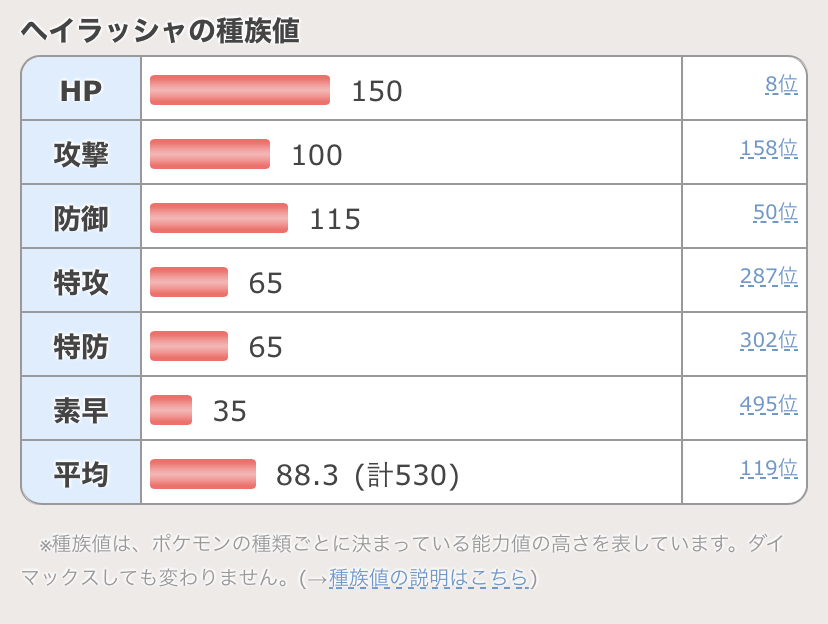Click the 素早 red stat bar

point(171,410)
